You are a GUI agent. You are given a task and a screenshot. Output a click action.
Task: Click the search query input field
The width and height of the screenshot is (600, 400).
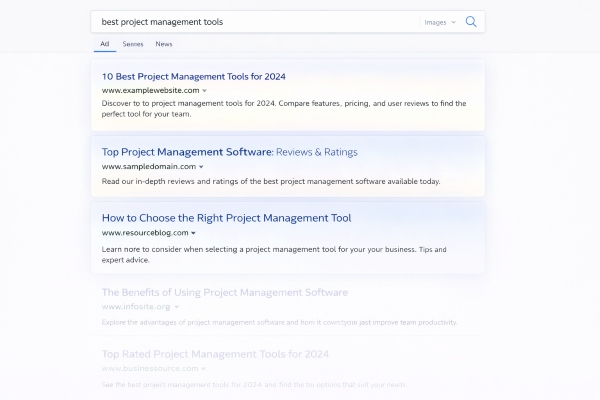250,21
